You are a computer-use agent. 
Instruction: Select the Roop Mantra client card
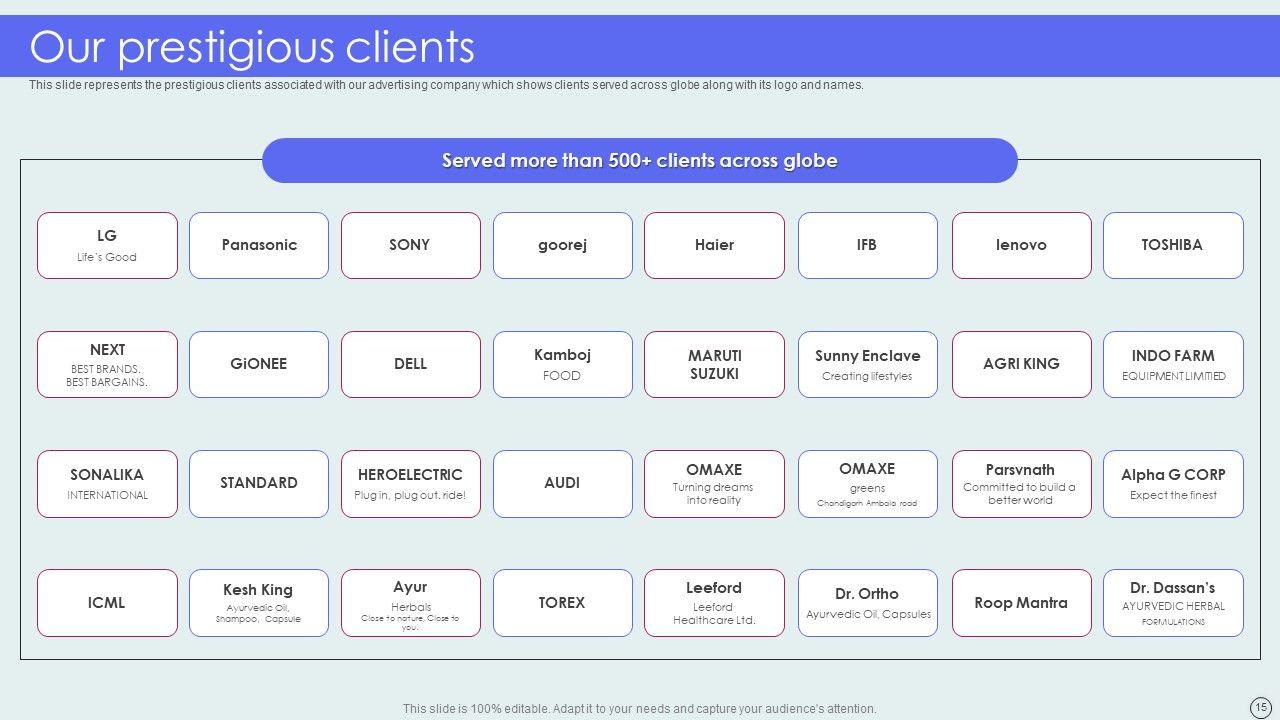coord(1022,603)
